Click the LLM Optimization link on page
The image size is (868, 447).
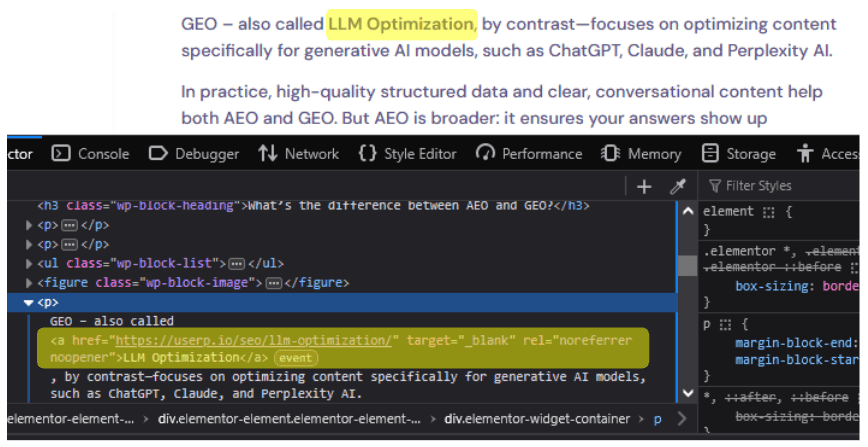[400, 23]
